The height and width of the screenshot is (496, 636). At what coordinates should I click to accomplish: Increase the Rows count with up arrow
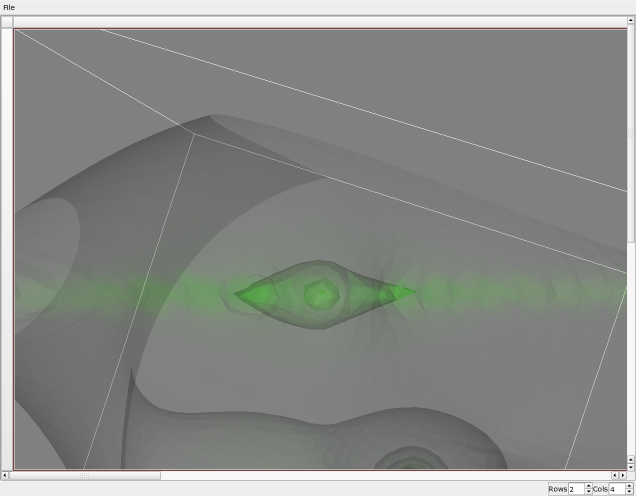pos(589,486)
